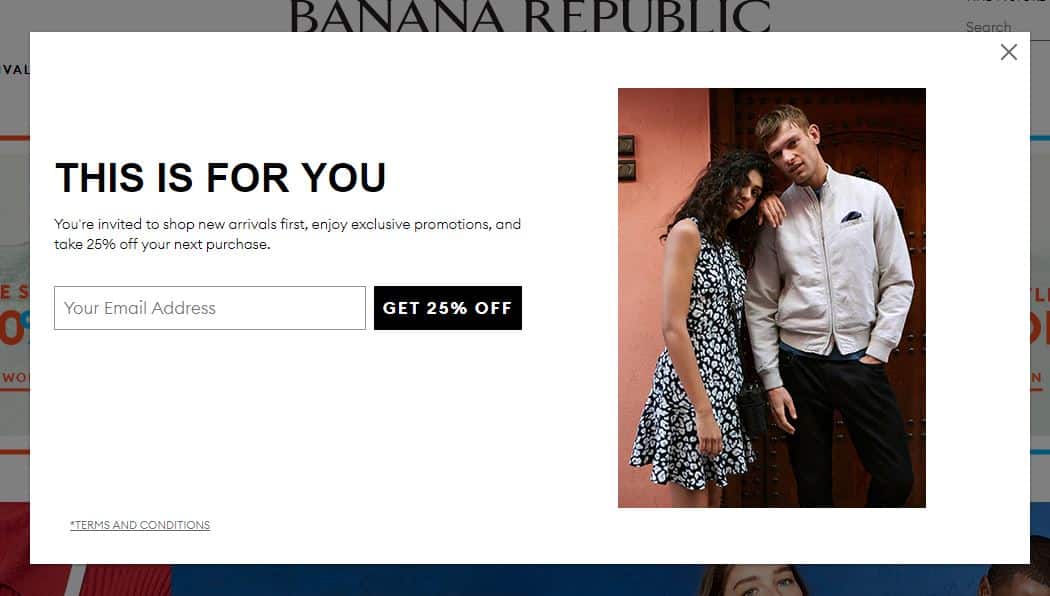Click the man's white jacket in photo
Screen dimensions: 1050x596
[830, 268]
